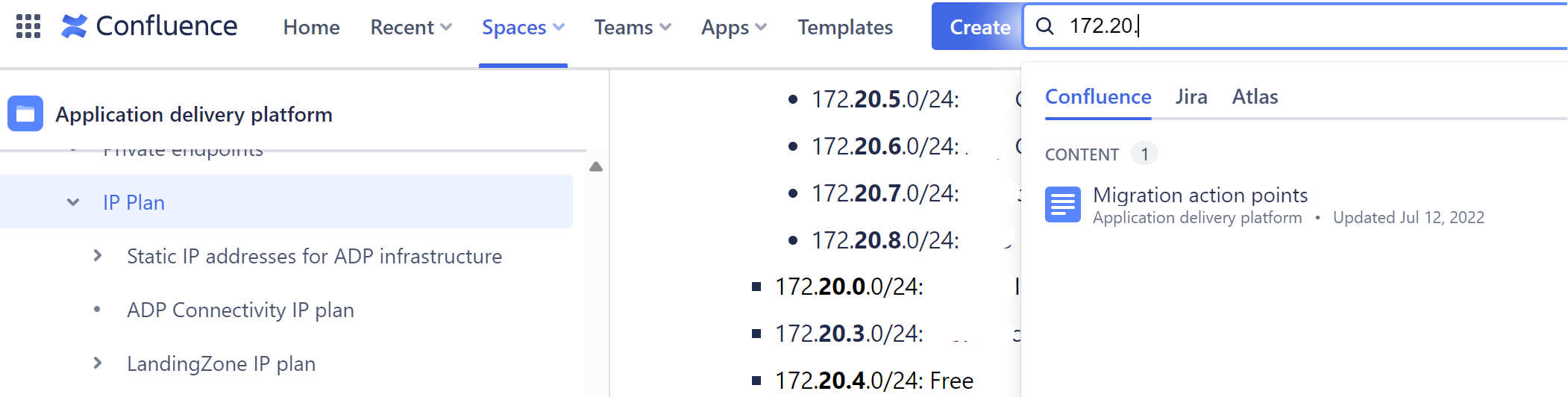Switch to the Confluence search tab

(x=1098, y=97)
